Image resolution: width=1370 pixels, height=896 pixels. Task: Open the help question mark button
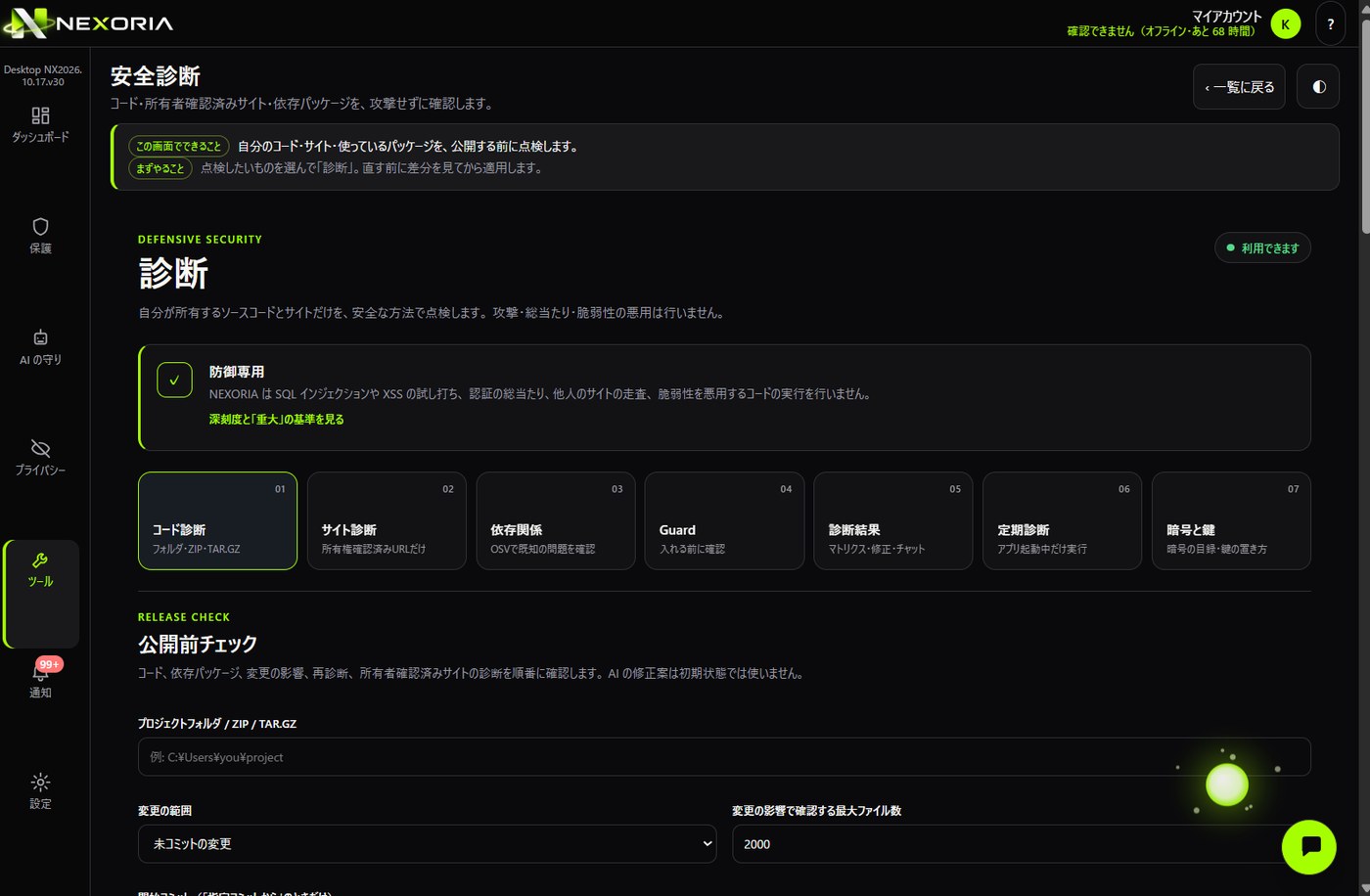click(x=1331, y=23)
